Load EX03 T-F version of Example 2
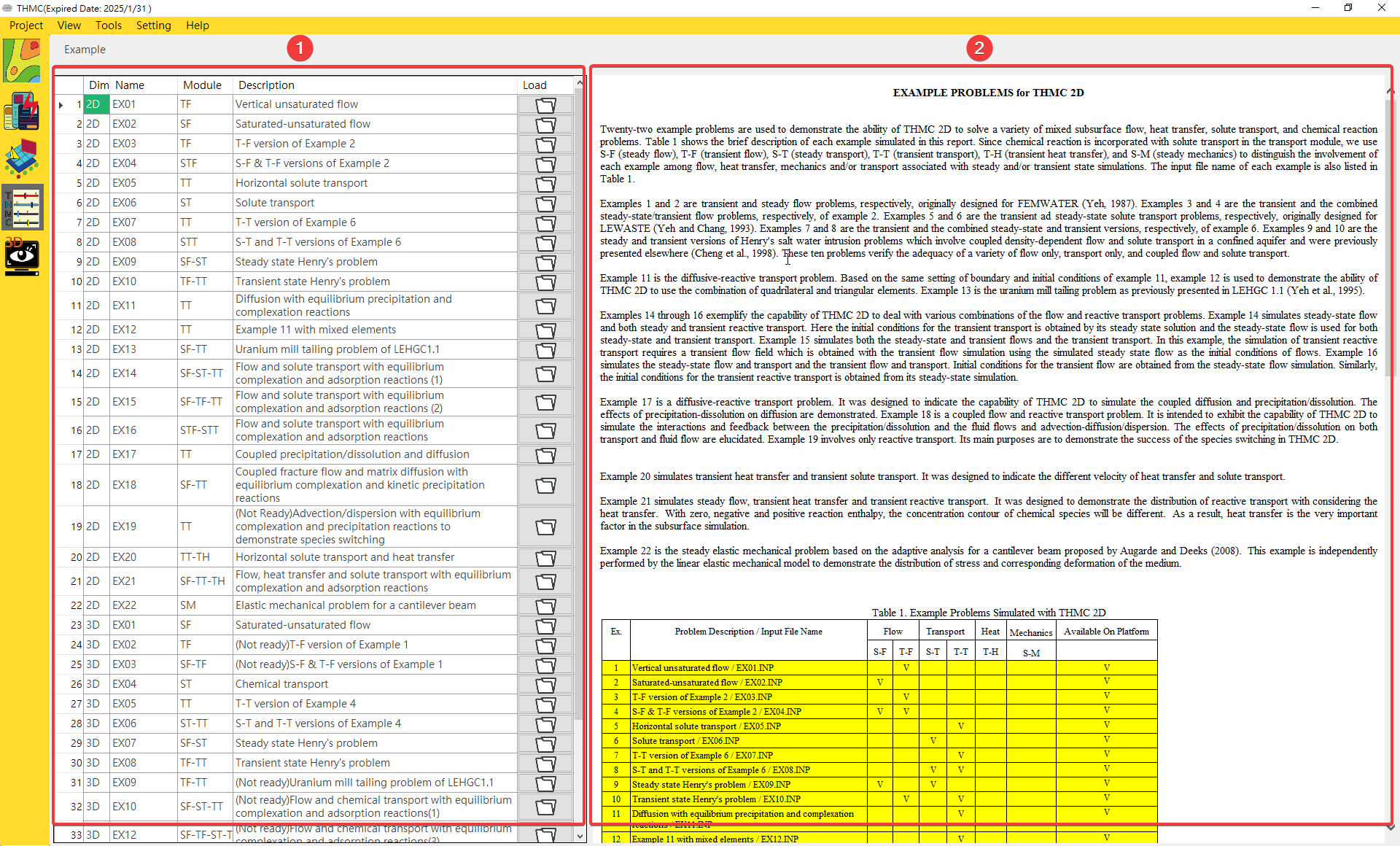1400x846 pixels. coord(545,144)
